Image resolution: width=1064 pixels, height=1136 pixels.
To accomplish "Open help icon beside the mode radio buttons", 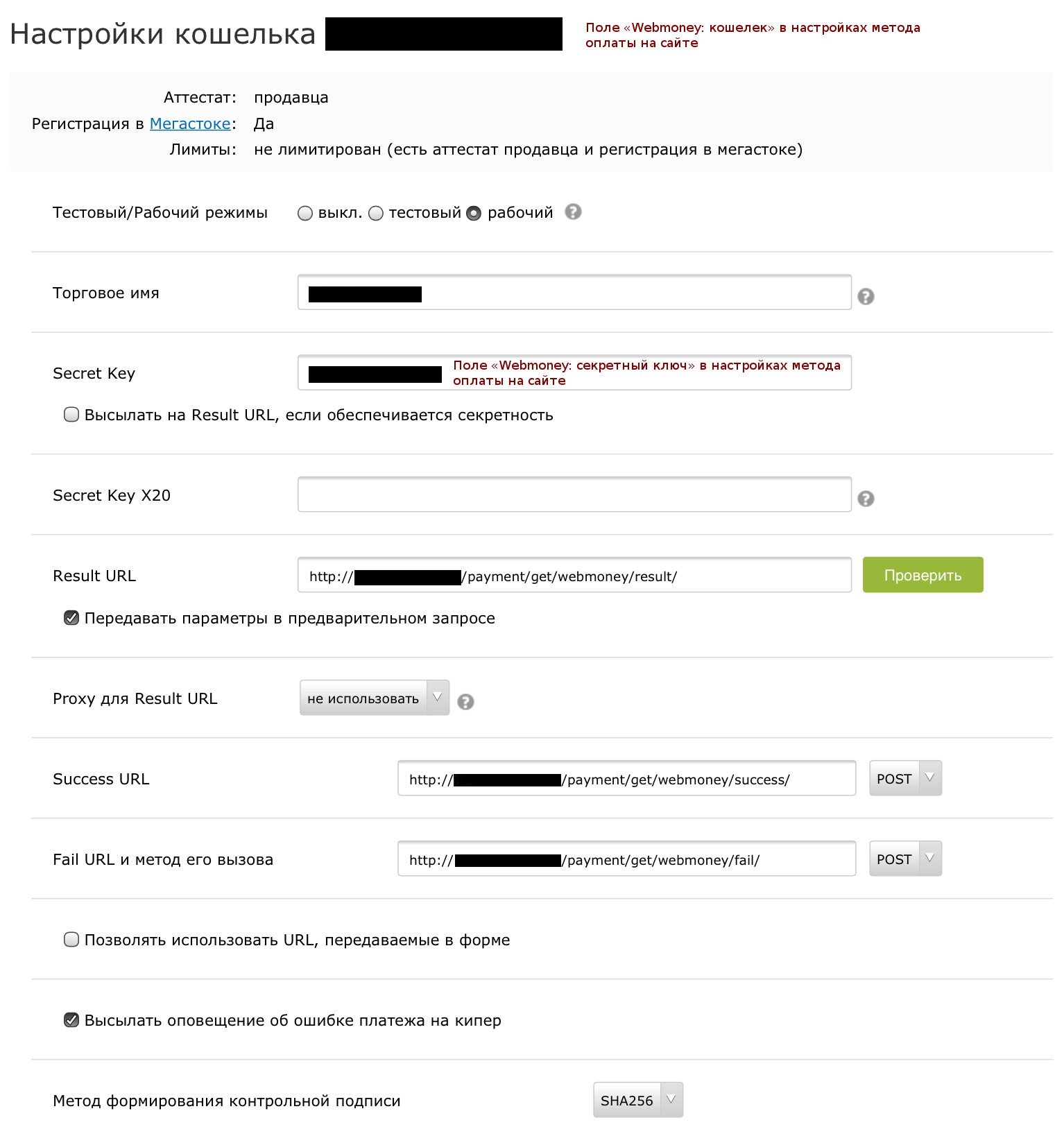I will coord(573,212).
